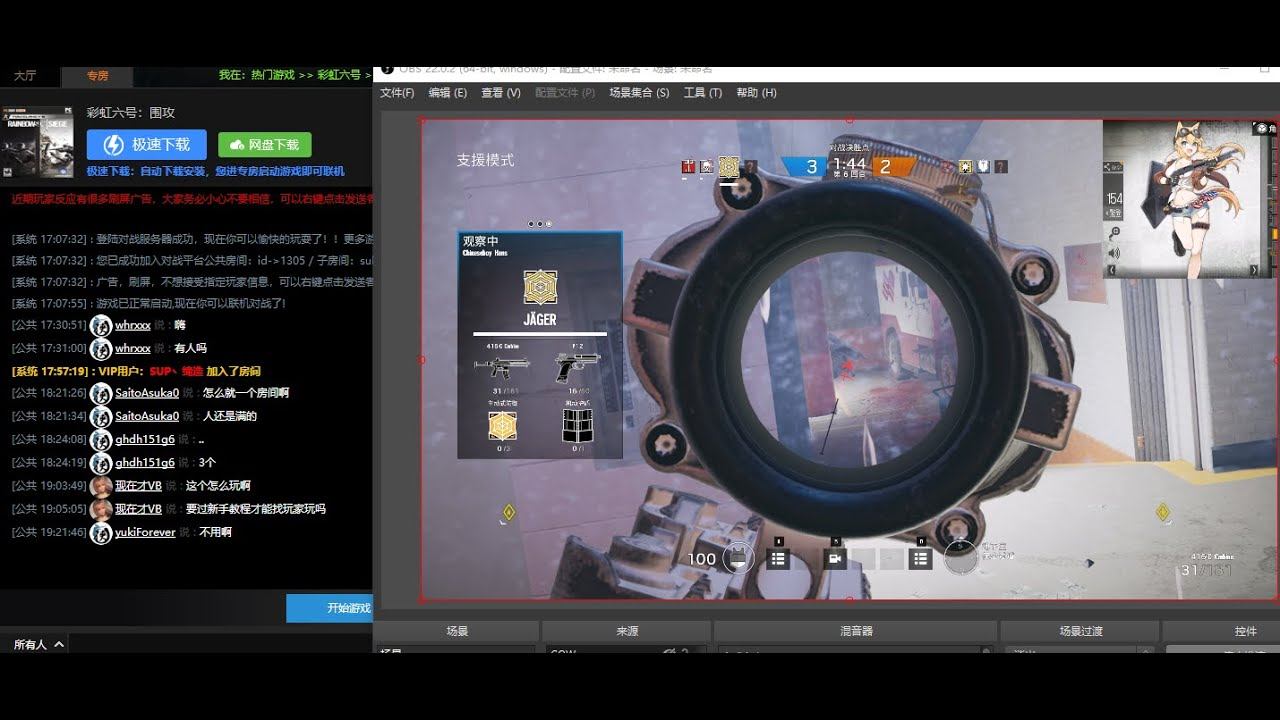Click whrxxx's avatar at 17:31:00

click(100, 349)
